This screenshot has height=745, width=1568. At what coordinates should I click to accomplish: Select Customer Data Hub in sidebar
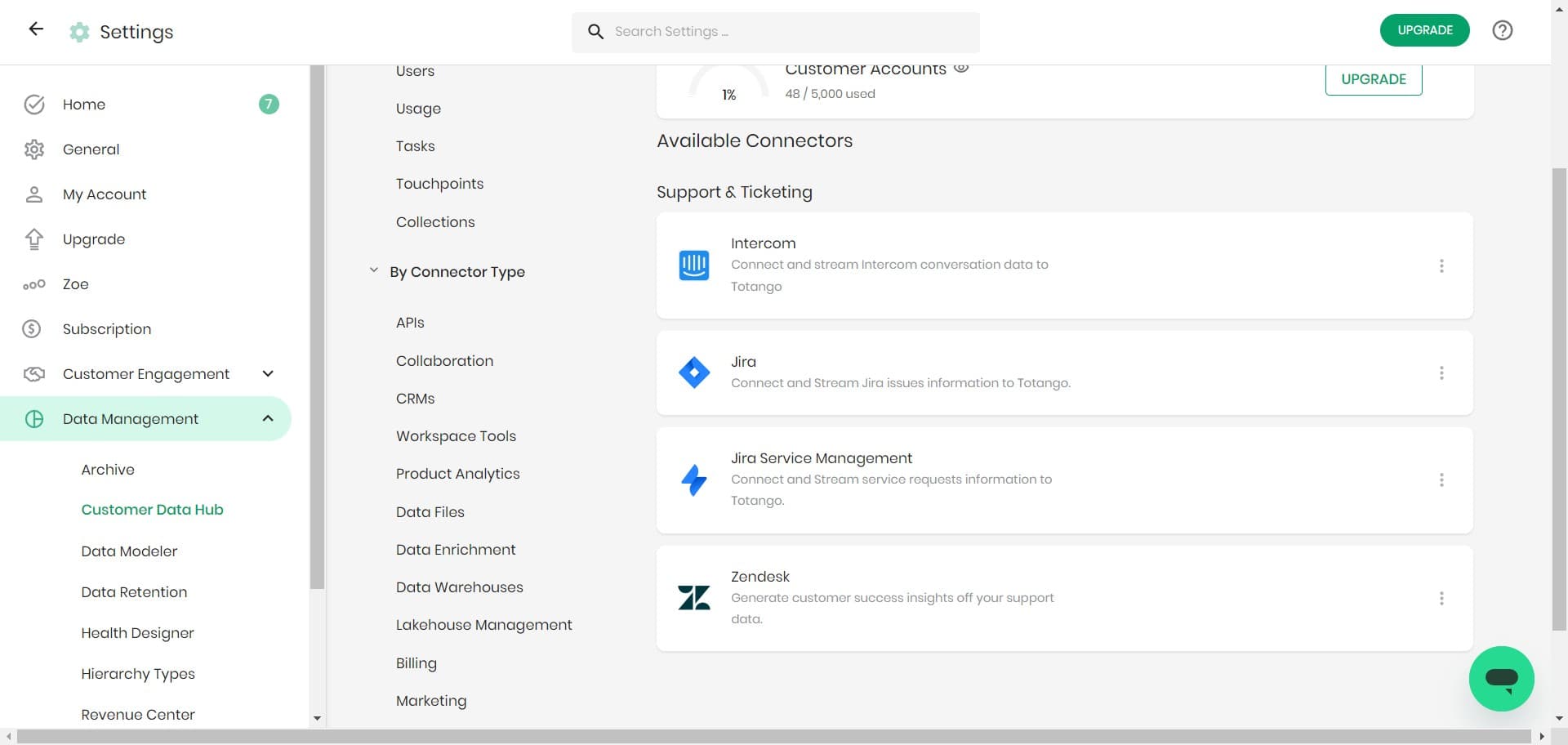152,510
